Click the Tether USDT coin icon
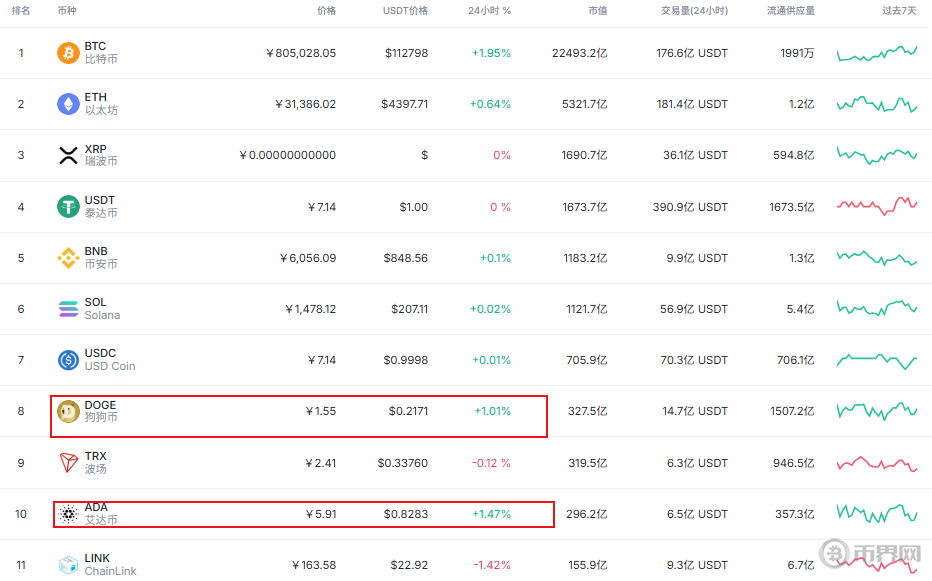 pos(68,207)
